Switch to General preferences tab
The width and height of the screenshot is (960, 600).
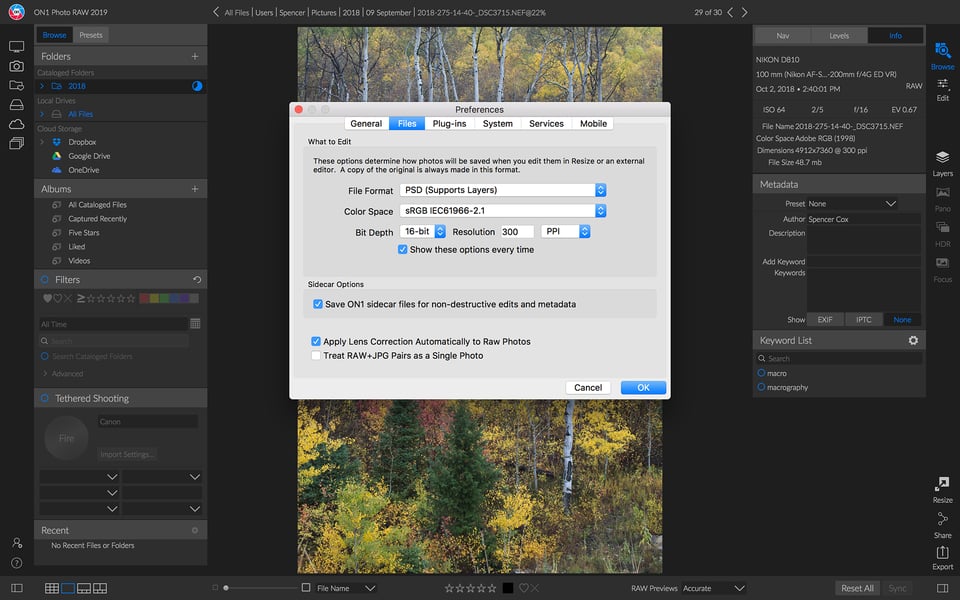coord(366,124)
